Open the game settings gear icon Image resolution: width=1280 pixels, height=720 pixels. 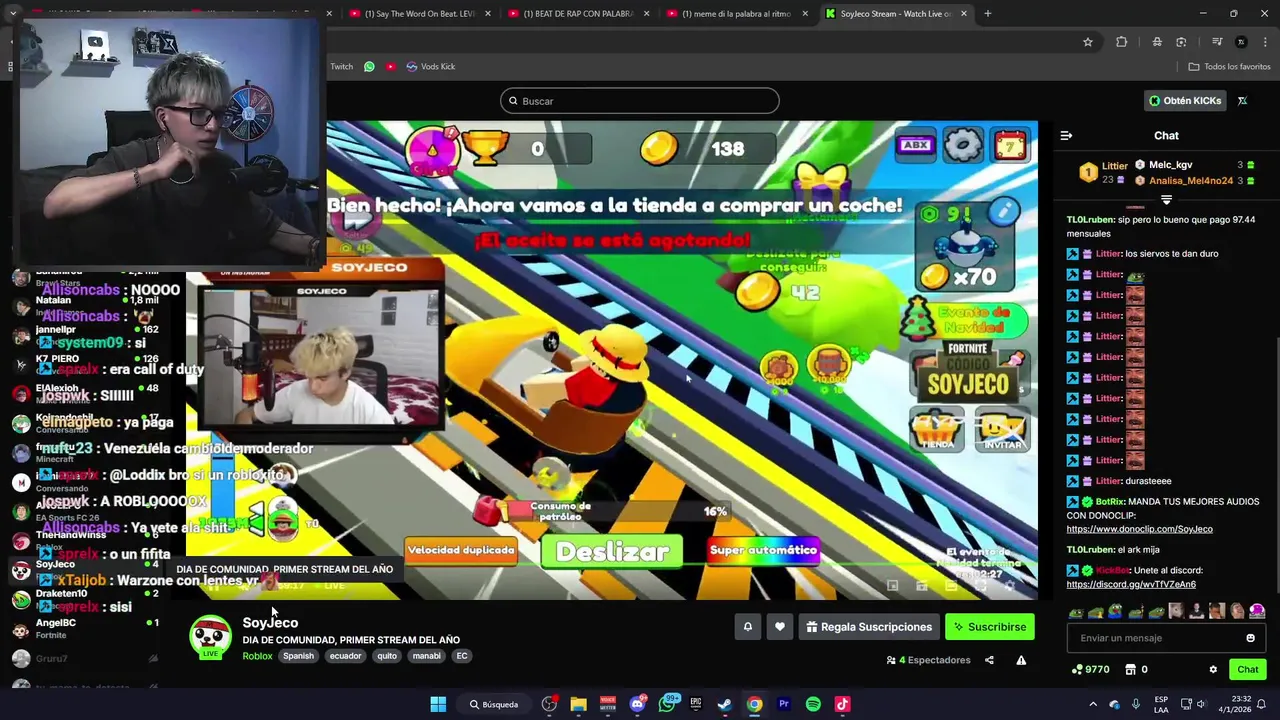click(963, 146)
